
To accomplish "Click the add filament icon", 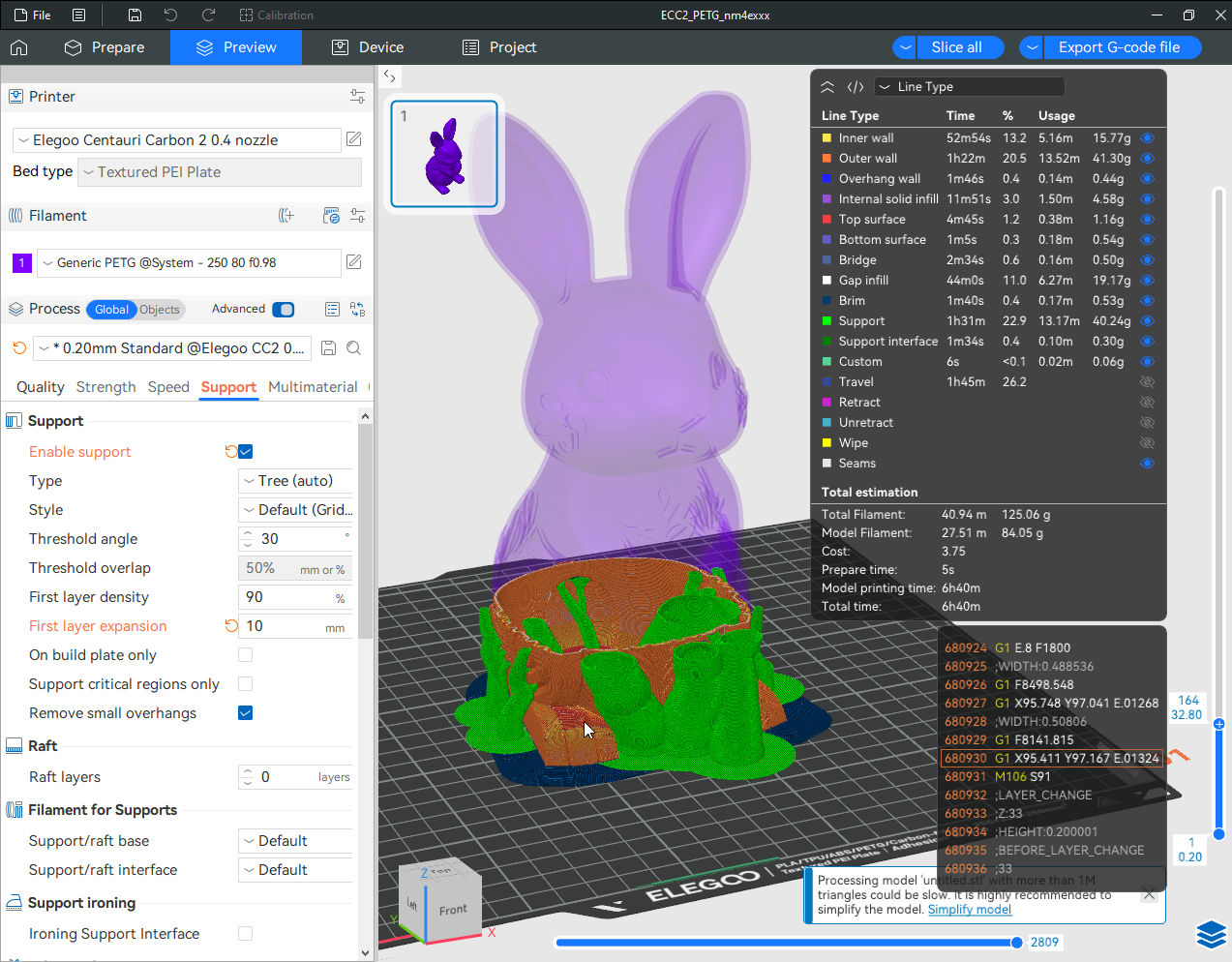I will (x=286, y=216).
